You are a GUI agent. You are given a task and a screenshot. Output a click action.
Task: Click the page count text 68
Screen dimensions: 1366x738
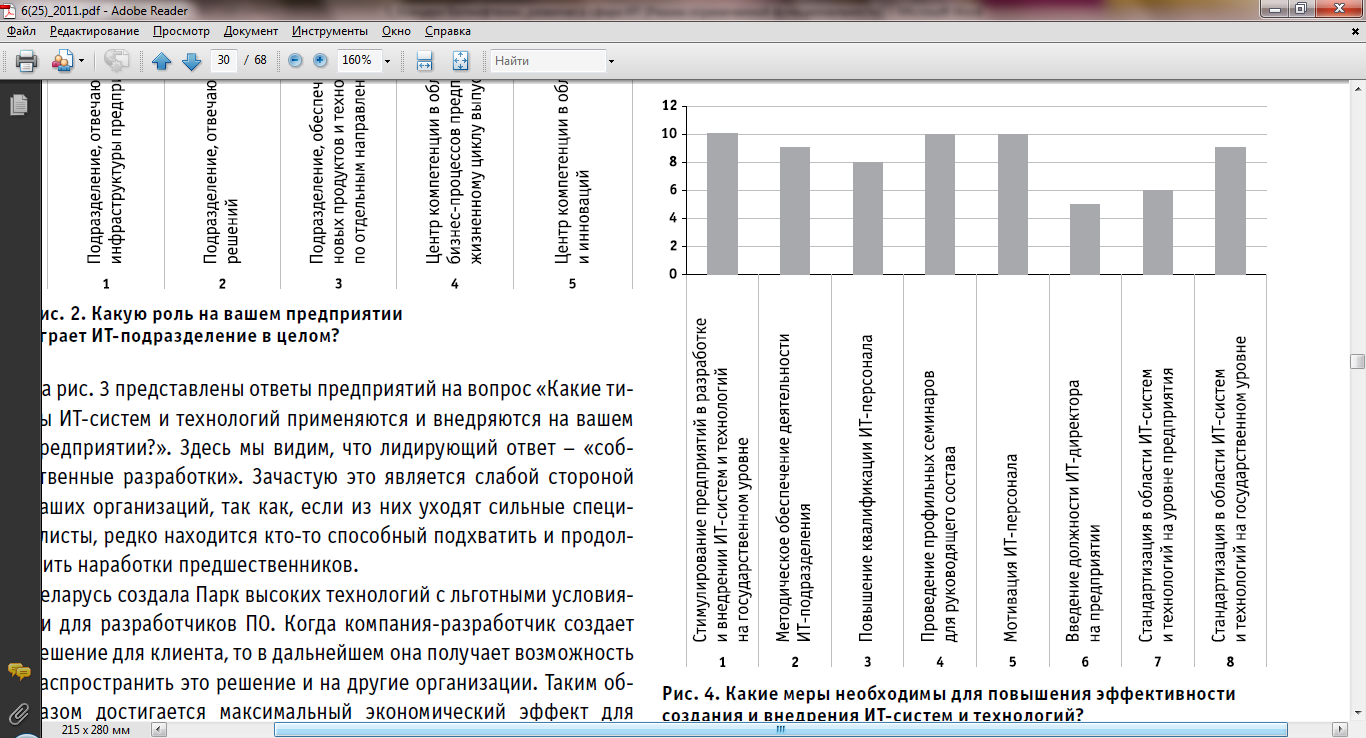coord(260,61)
